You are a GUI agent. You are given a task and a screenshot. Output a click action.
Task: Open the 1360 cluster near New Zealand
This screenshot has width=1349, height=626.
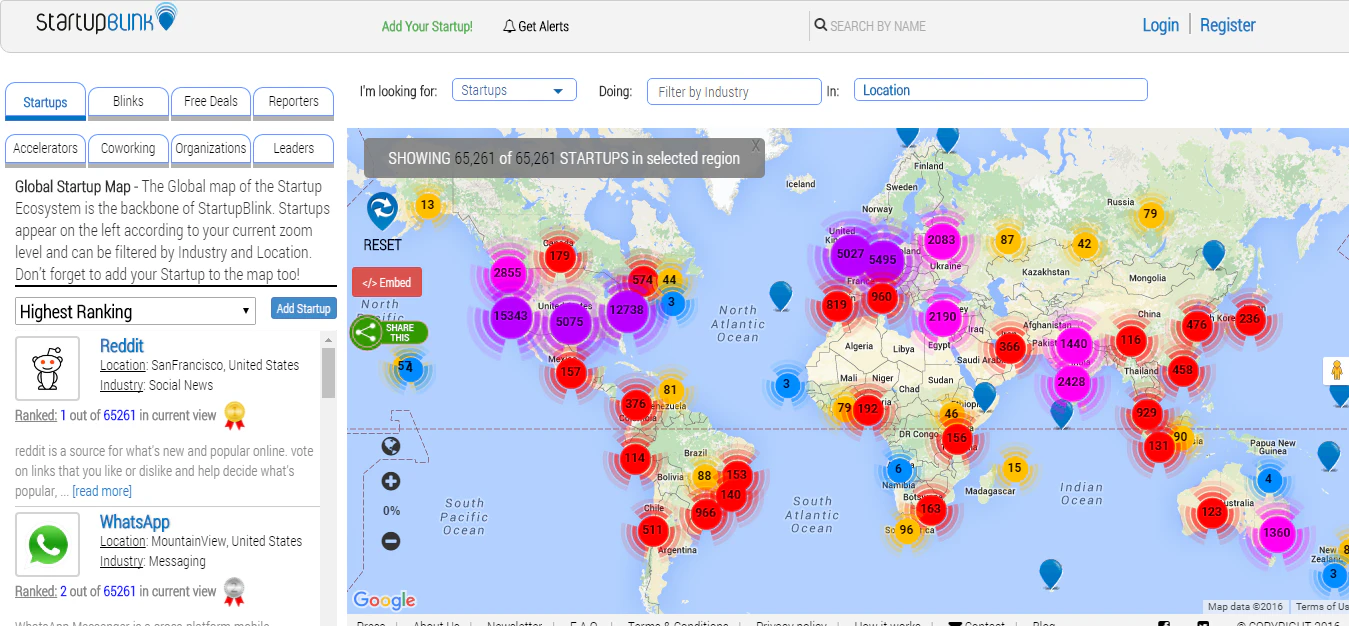(1276, 533)
